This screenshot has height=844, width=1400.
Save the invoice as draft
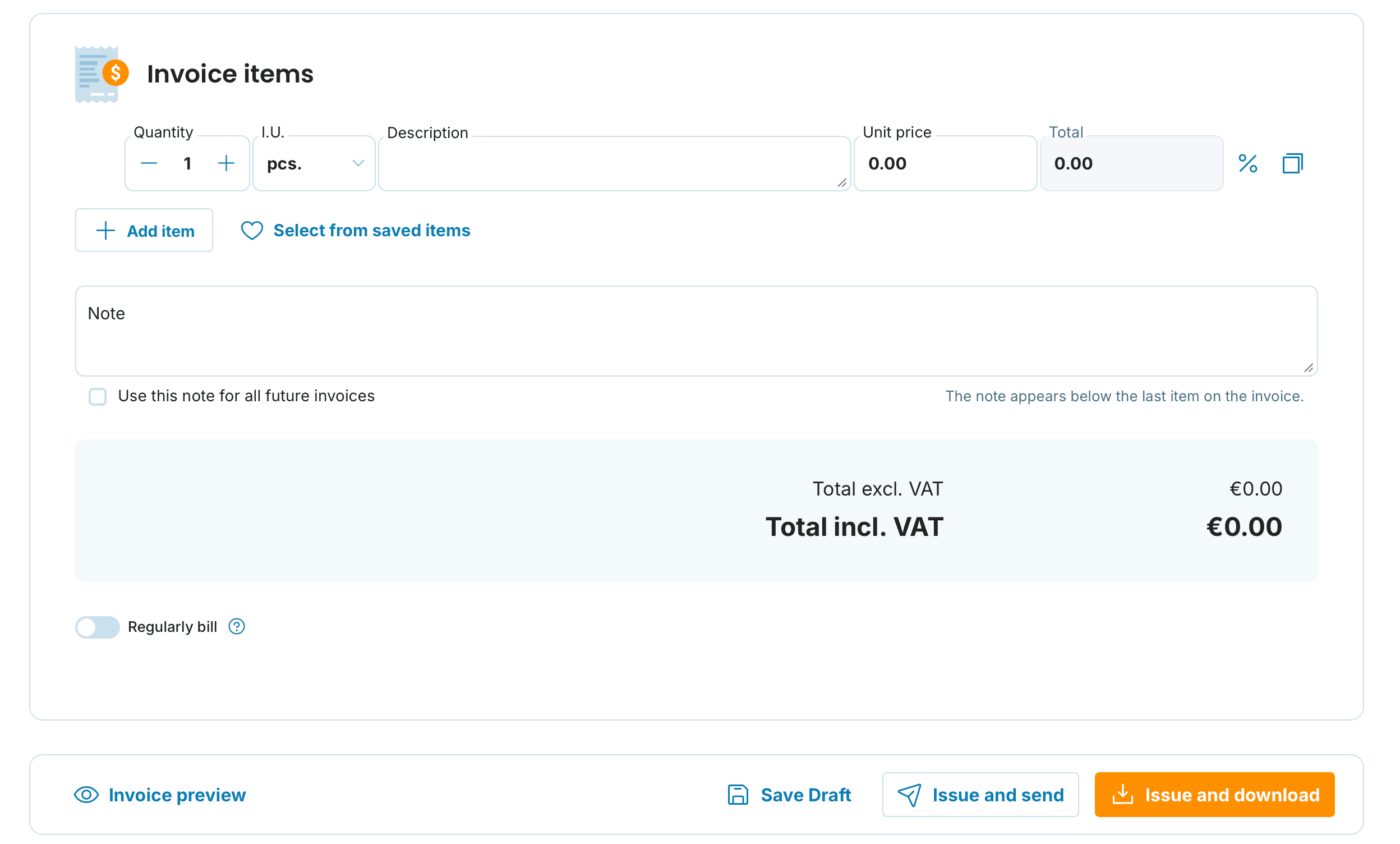point(789,795)
